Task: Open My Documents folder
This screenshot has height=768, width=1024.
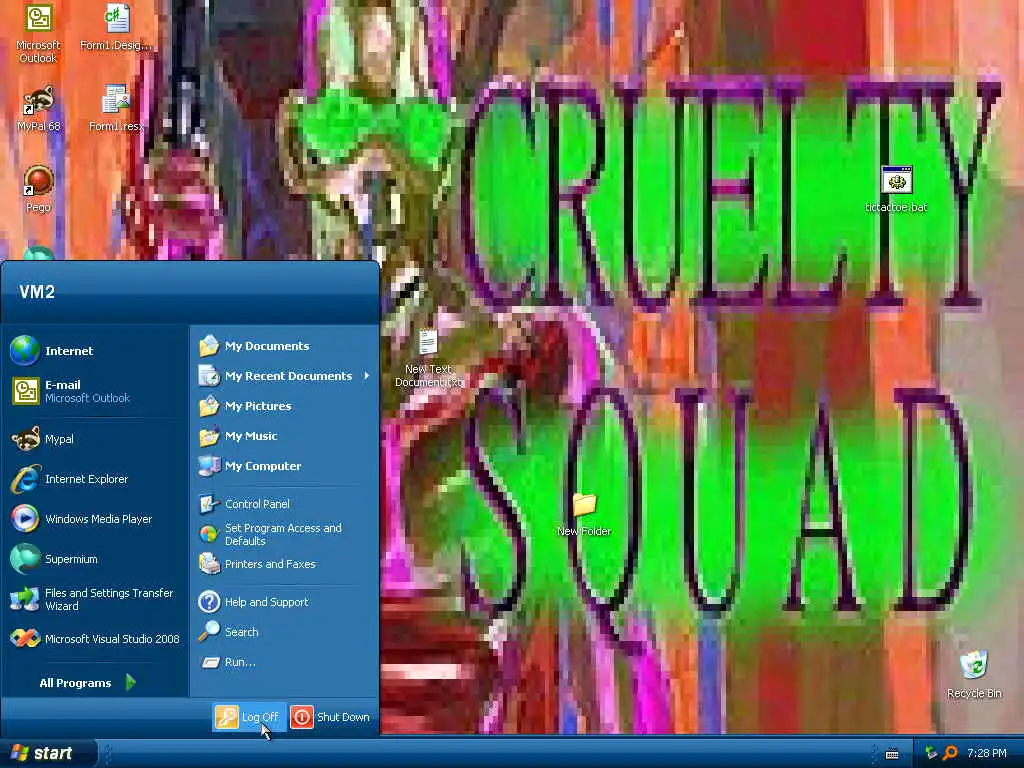Action: (x=284, y=345)
